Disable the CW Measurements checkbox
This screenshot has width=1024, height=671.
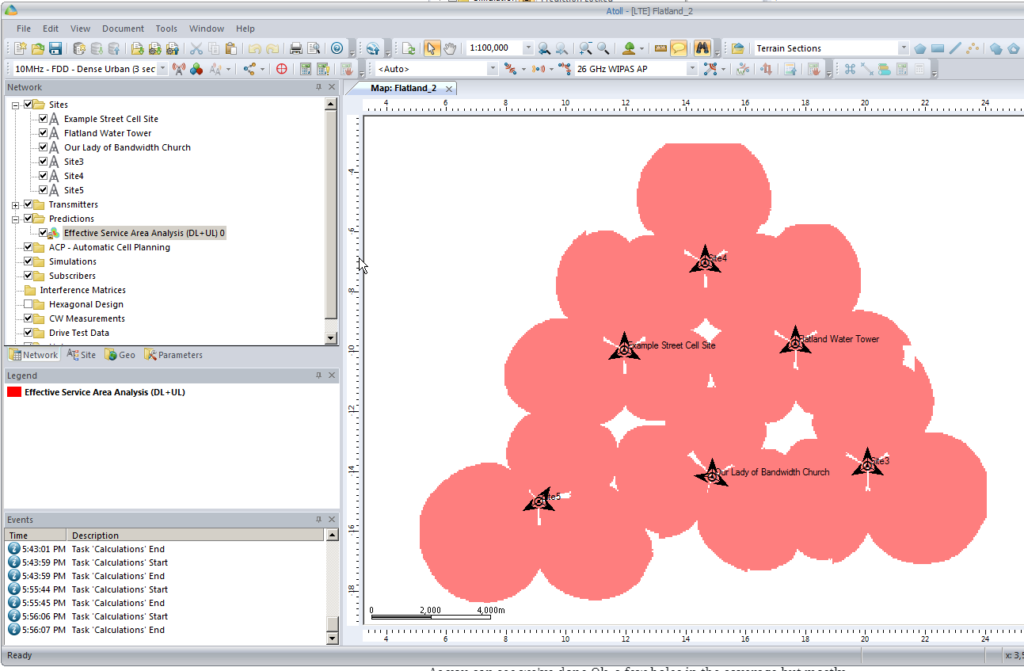tap(28, 318)
